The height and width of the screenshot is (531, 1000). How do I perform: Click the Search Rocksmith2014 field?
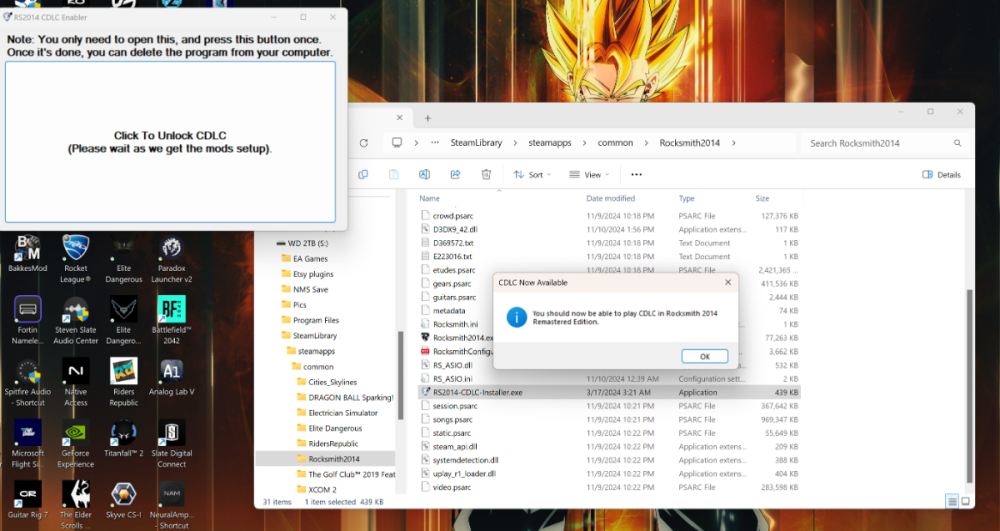click(880, 143)
